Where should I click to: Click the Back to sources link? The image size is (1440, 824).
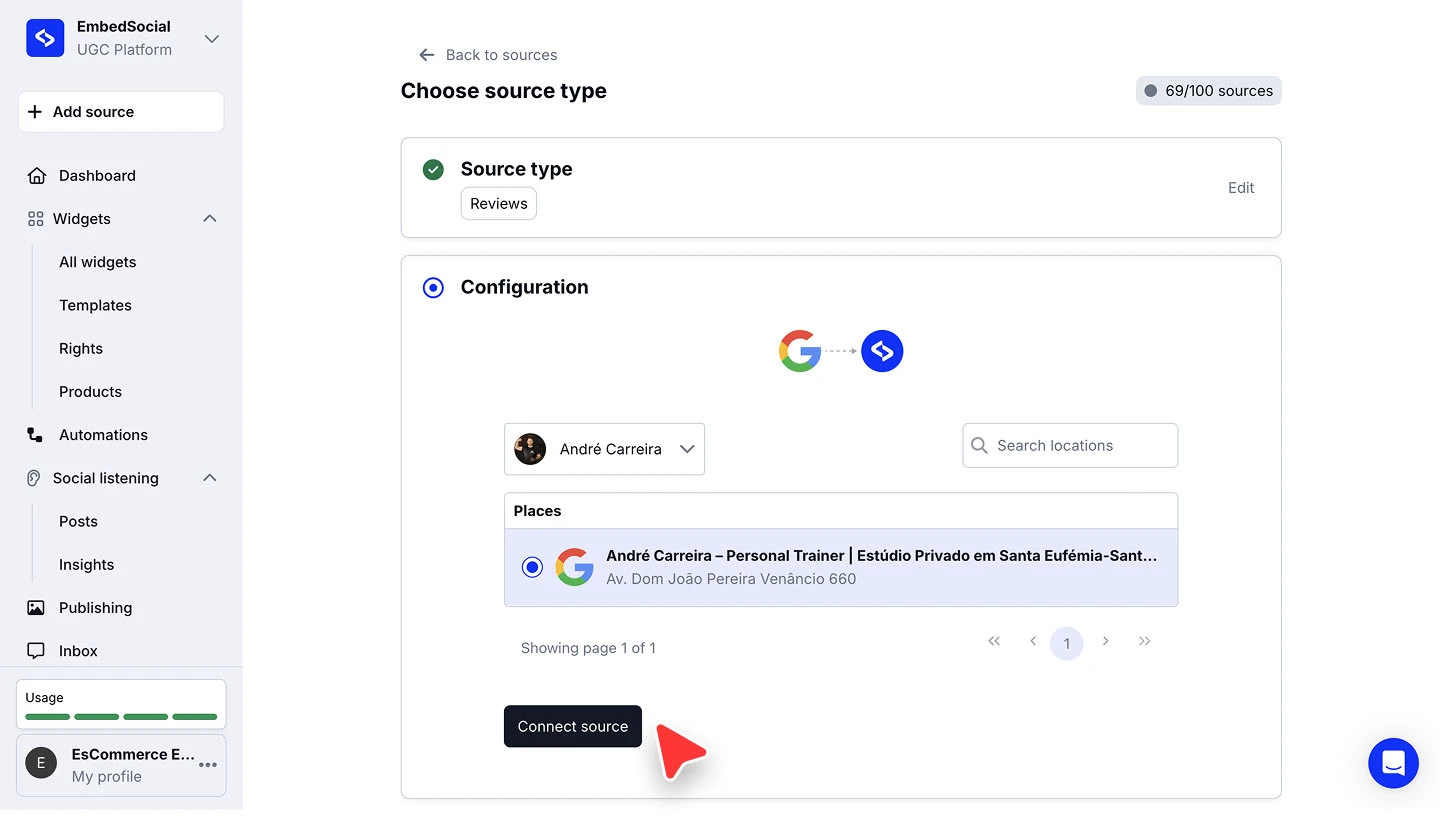pyautogui.click(x=501, y=55)
